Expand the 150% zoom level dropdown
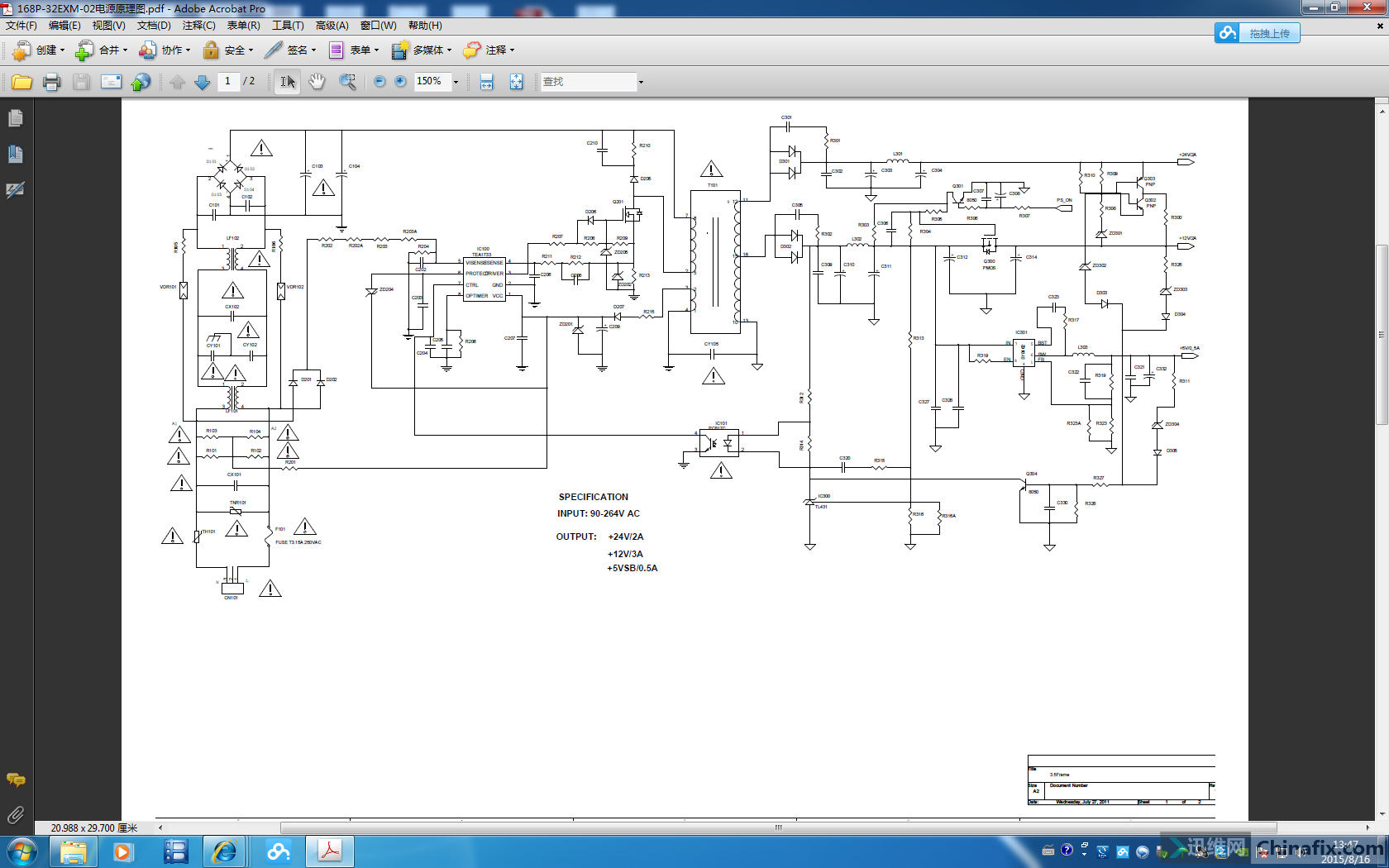 (x=456, y=82)
